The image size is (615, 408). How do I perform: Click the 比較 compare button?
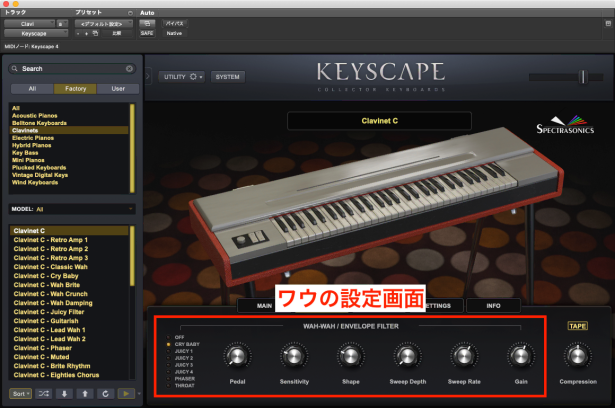coord(117,33)
